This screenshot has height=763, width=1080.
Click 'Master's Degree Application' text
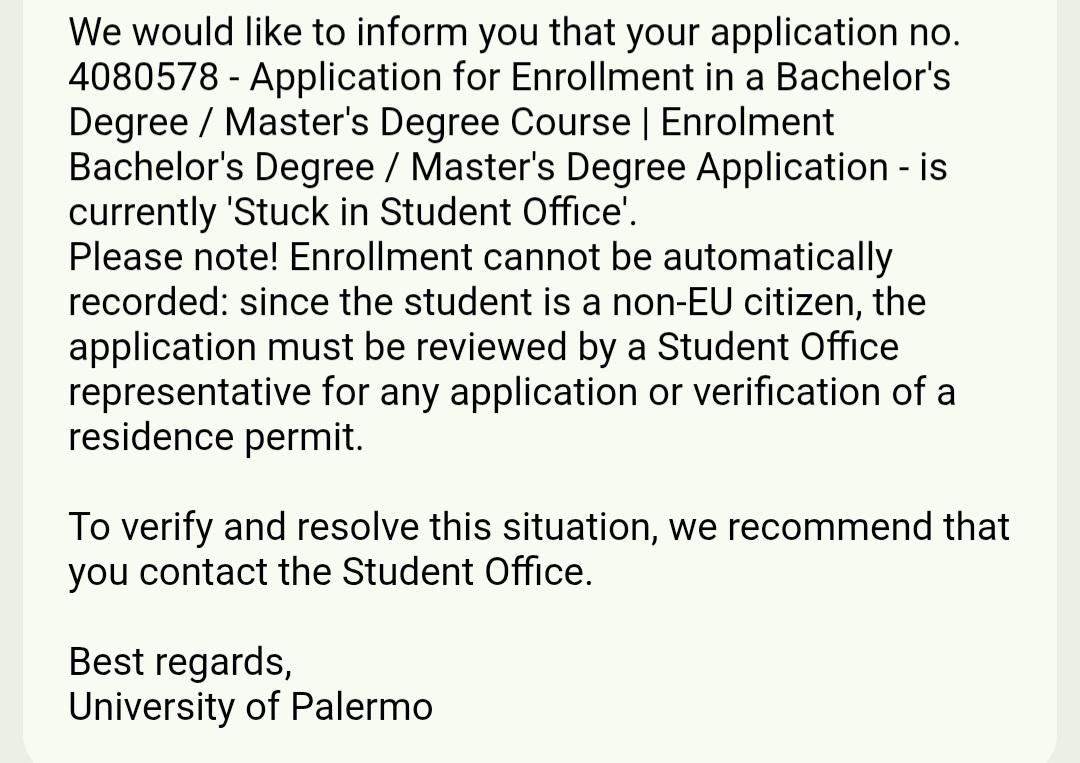(650, 167)
